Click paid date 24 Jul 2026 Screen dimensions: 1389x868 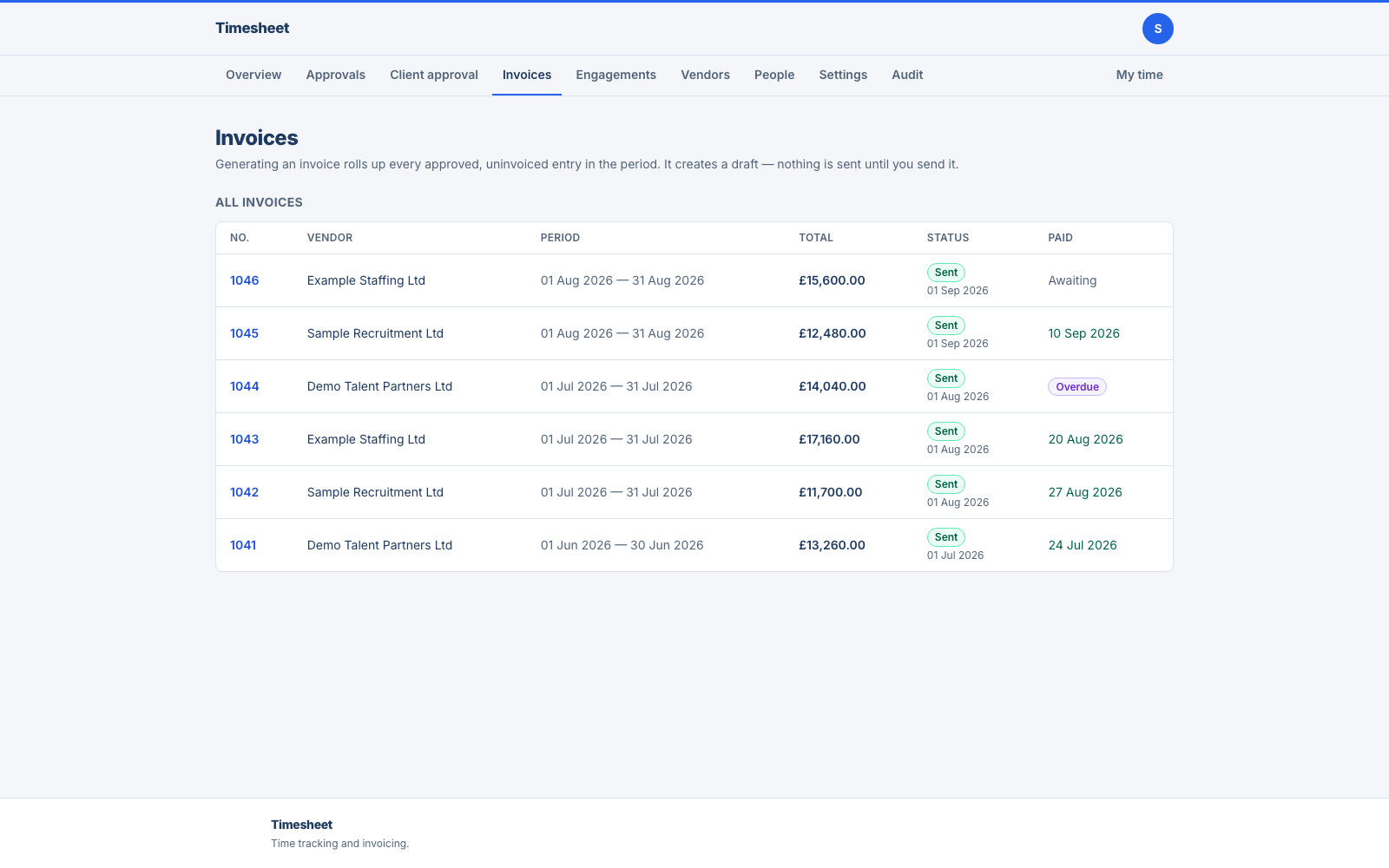click(x=1082, y=545)
